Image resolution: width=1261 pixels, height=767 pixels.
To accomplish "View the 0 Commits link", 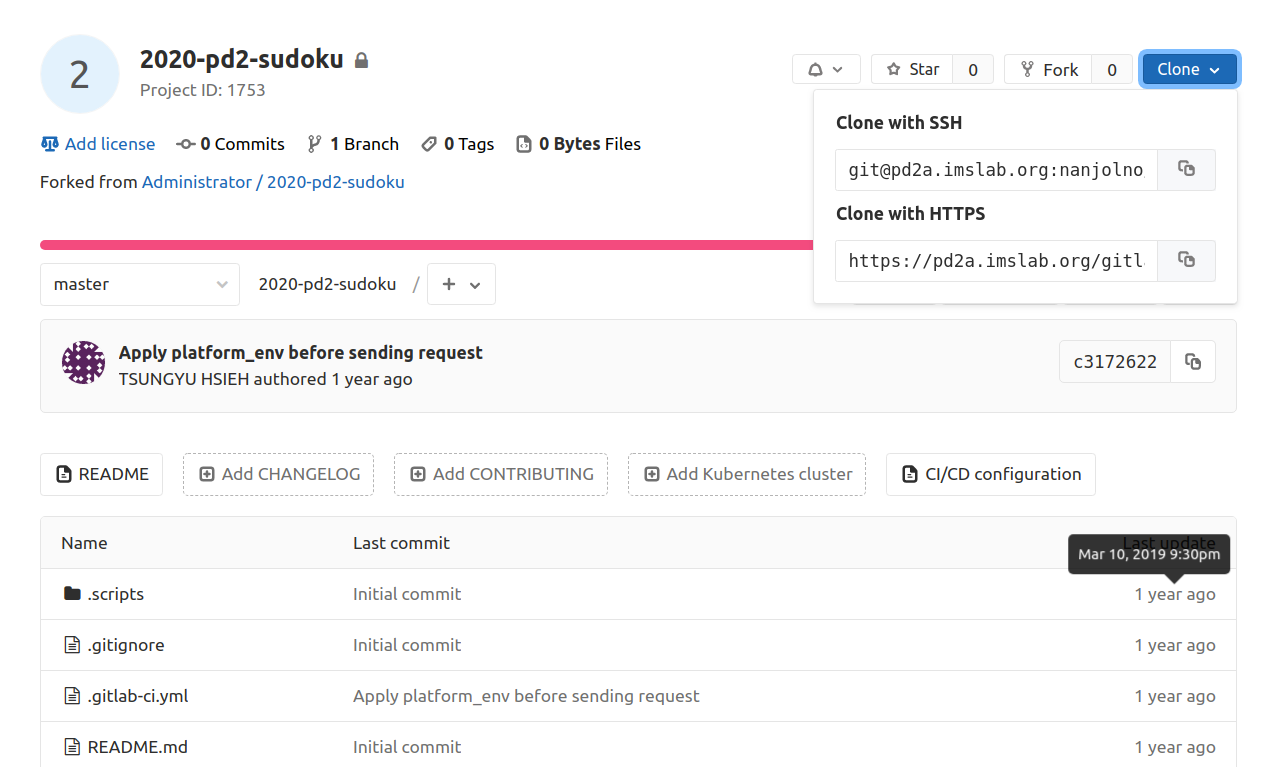I will tap(231, 144).
